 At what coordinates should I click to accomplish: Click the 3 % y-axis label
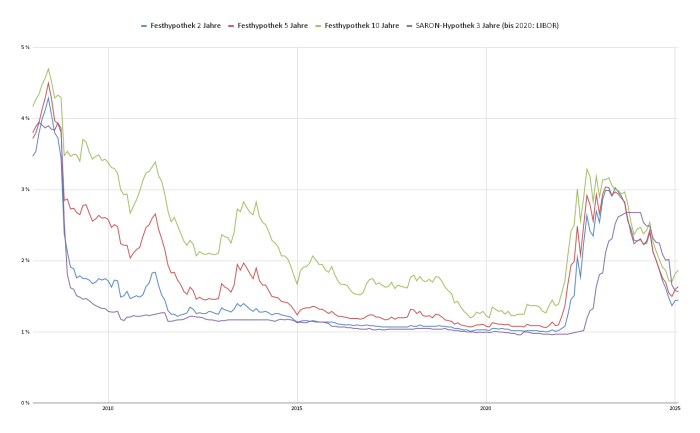pyautogui.click(x=25, y=189)
